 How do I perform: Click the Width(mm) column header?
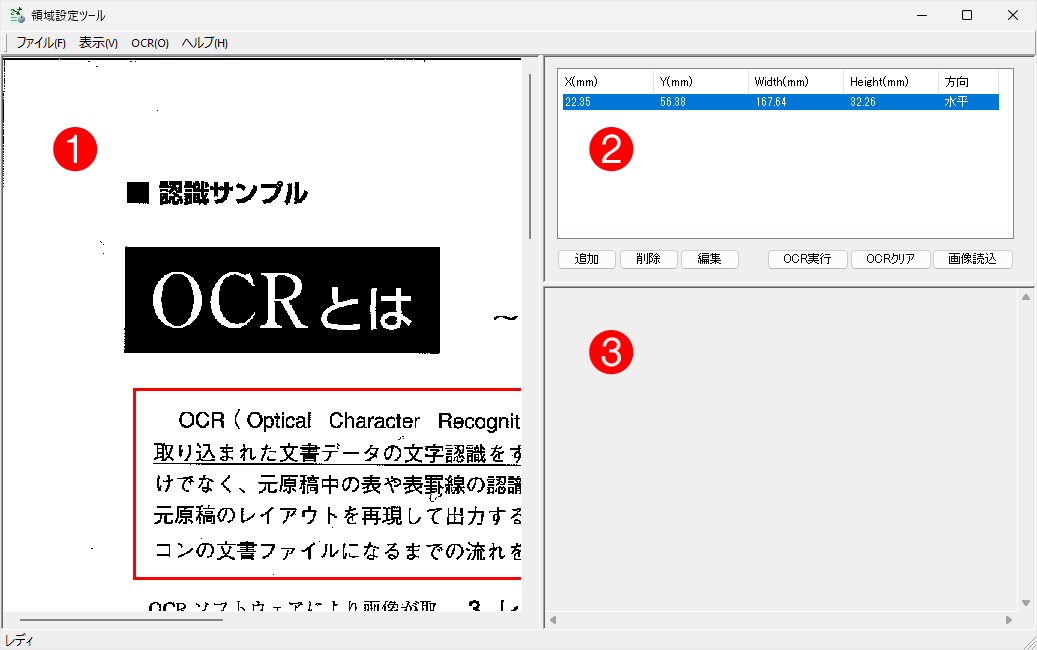point(794,82)
